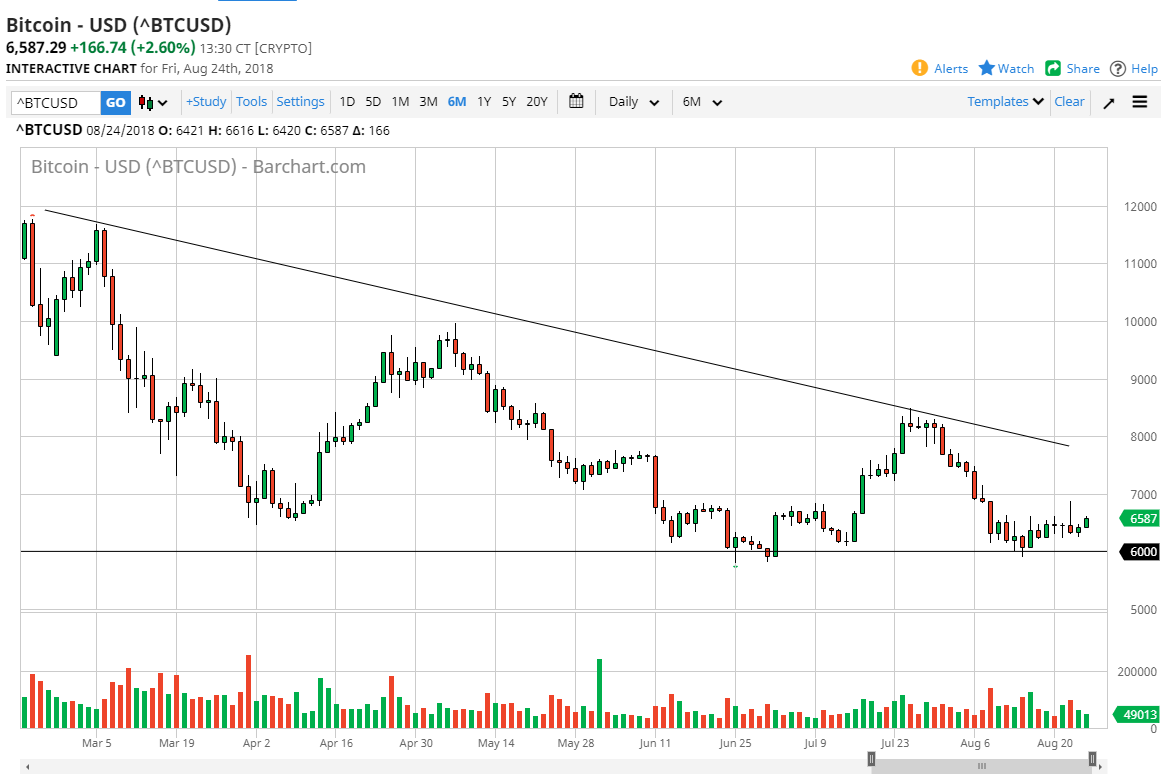Open the calendar date picker icon

point(576,101)
